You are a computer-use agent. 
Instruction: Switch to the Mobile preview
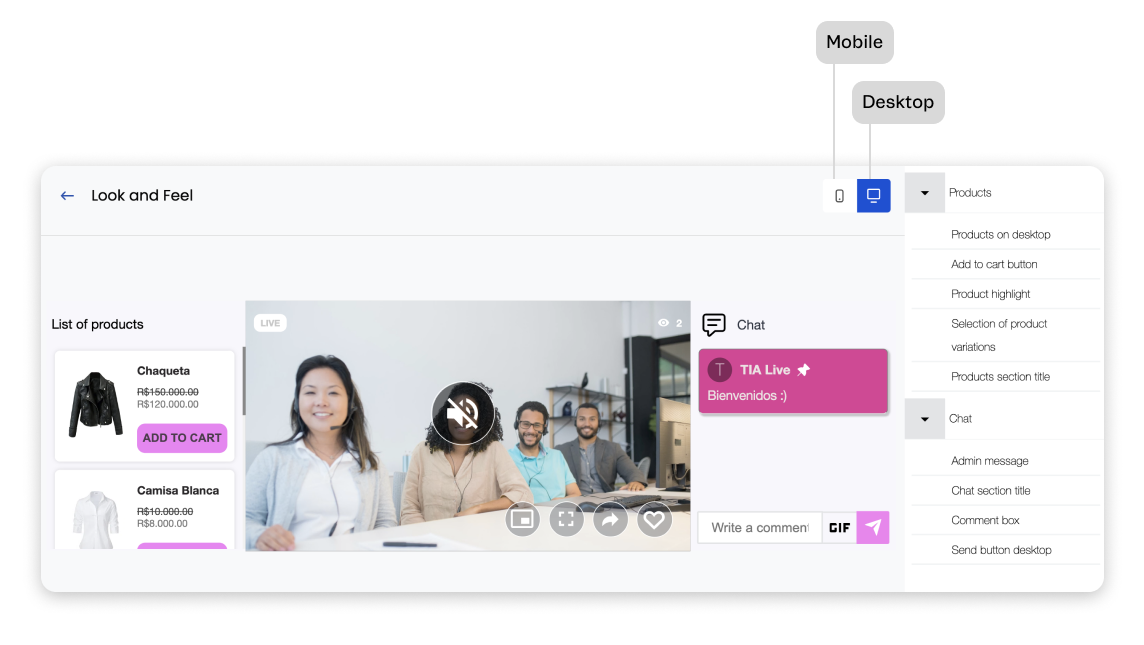839,196
